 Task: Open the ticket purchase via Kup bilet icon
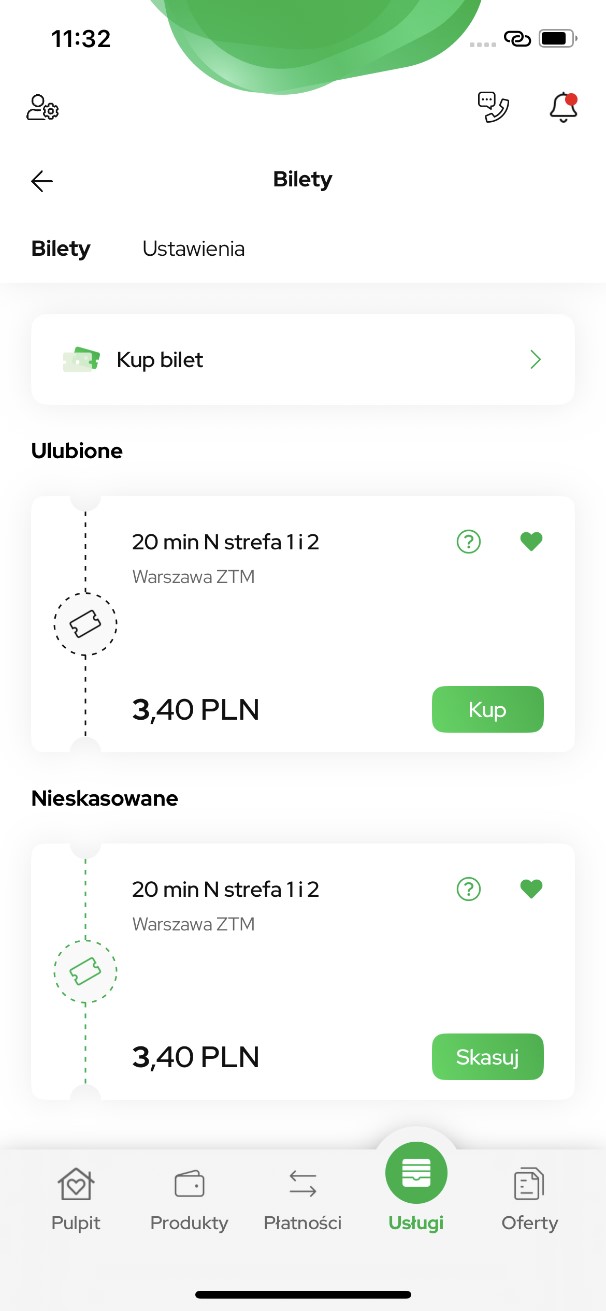(82, 359)
